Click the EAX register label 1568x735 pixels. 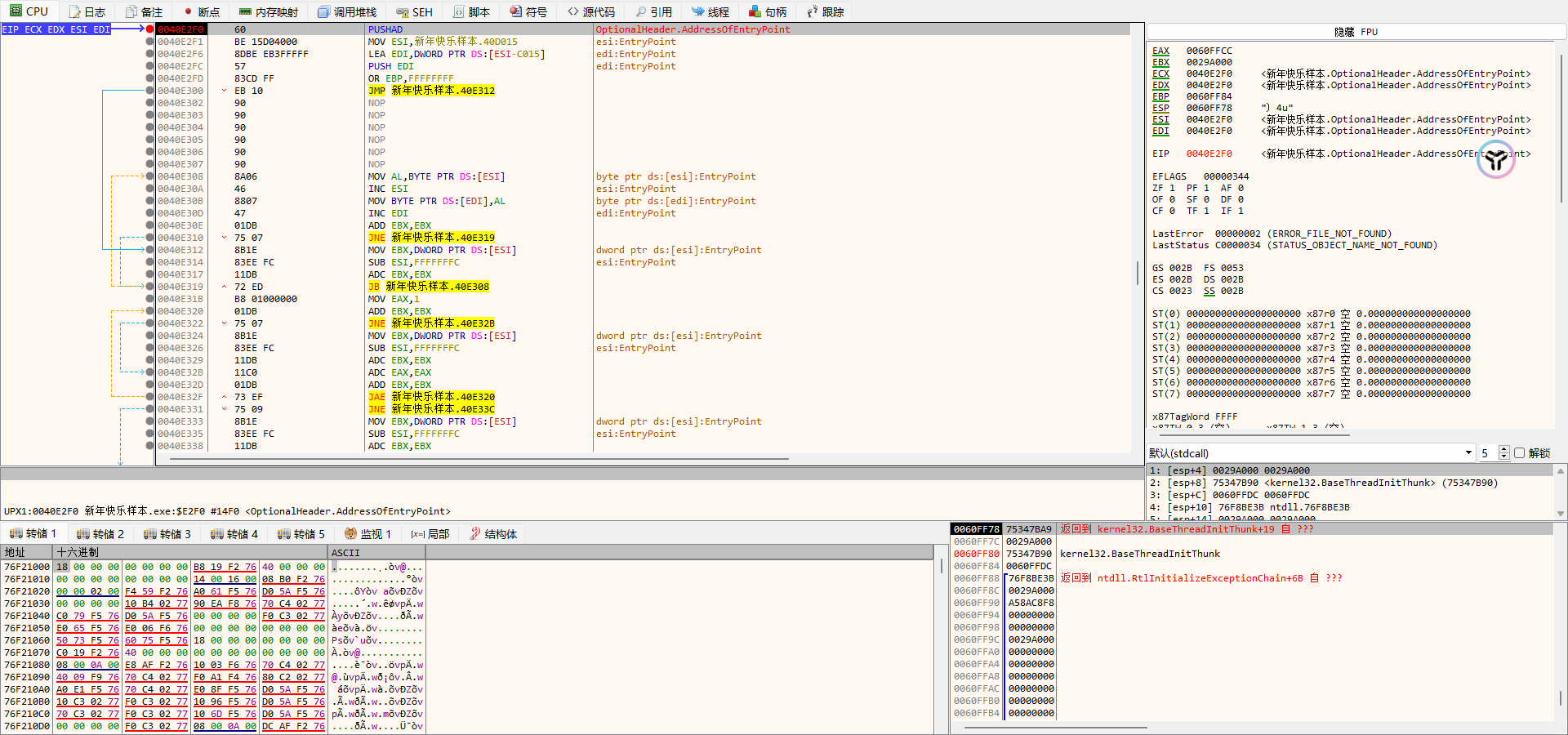(1160, 51)
